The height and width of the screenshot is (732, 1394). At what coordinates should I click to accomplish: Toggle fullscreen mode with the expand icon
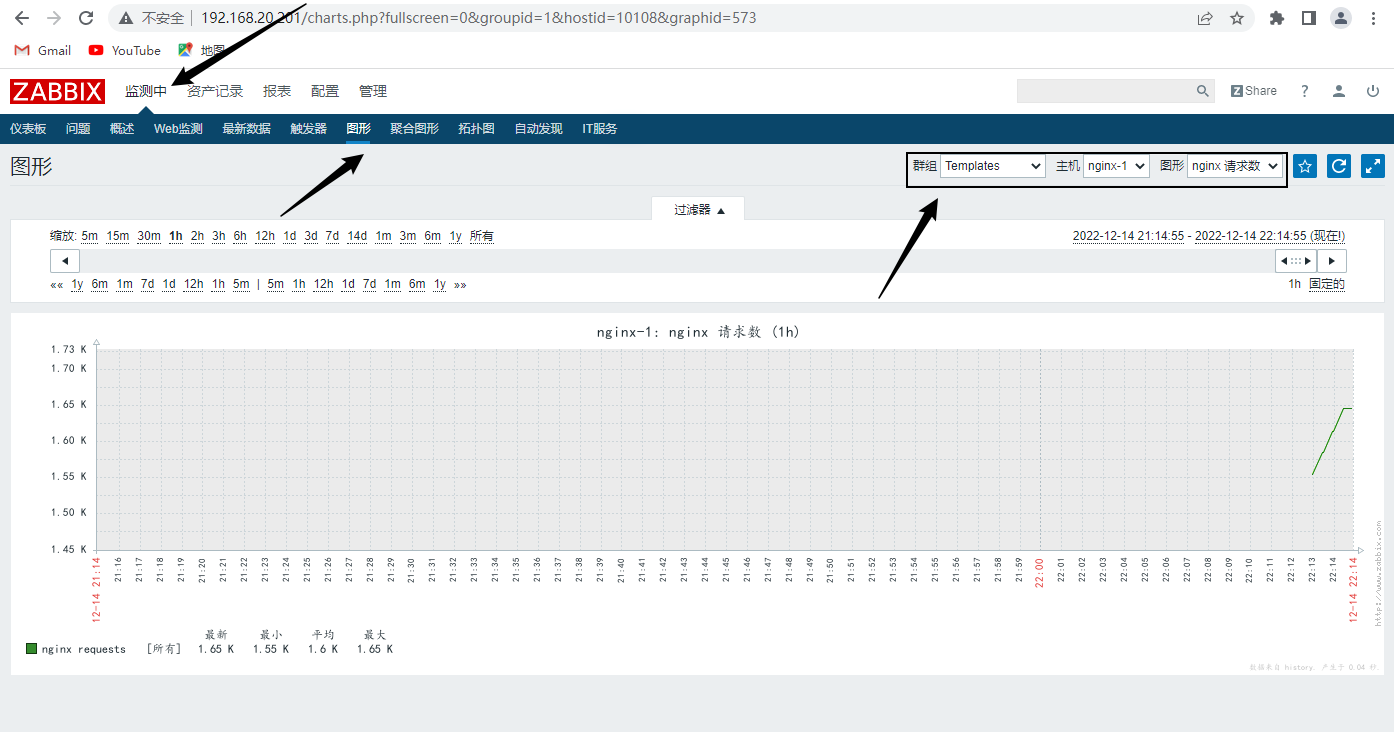pyautogui.click(x=1372, y=166)
